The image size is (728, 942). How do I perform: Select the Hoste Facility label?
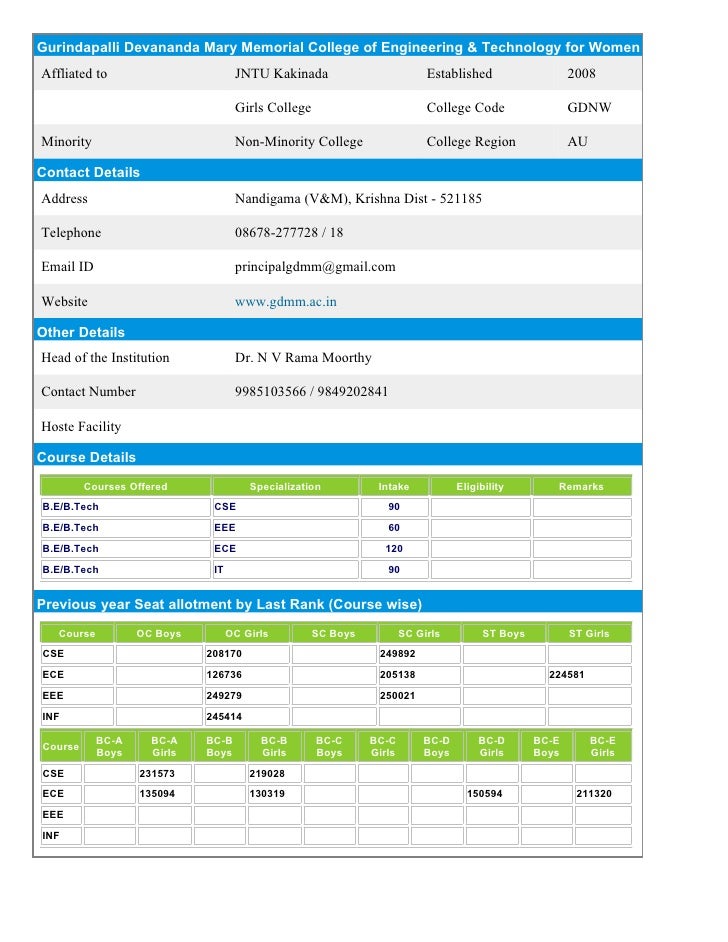[x=81, y=427]
